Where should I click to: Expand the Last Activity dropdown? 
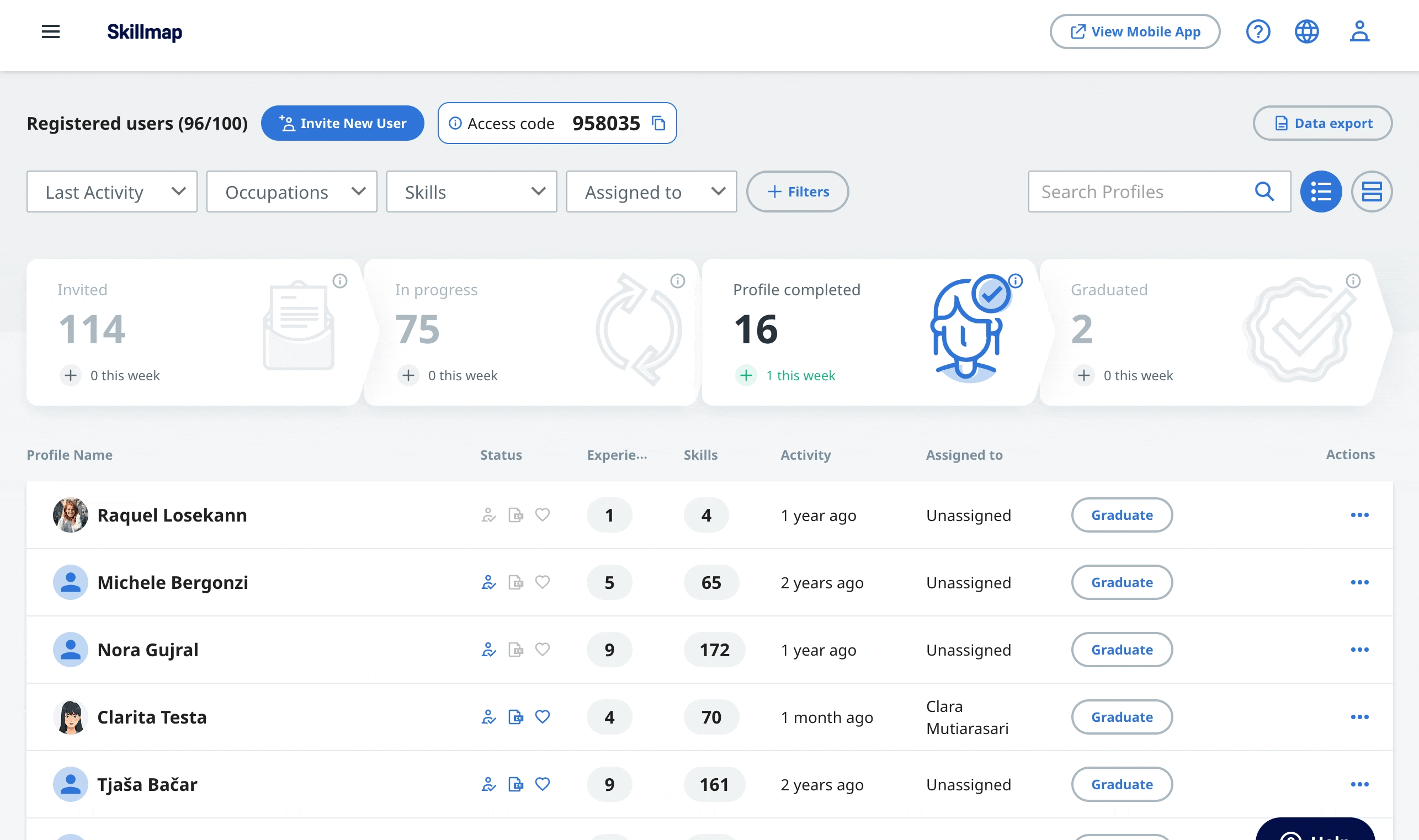112,192
